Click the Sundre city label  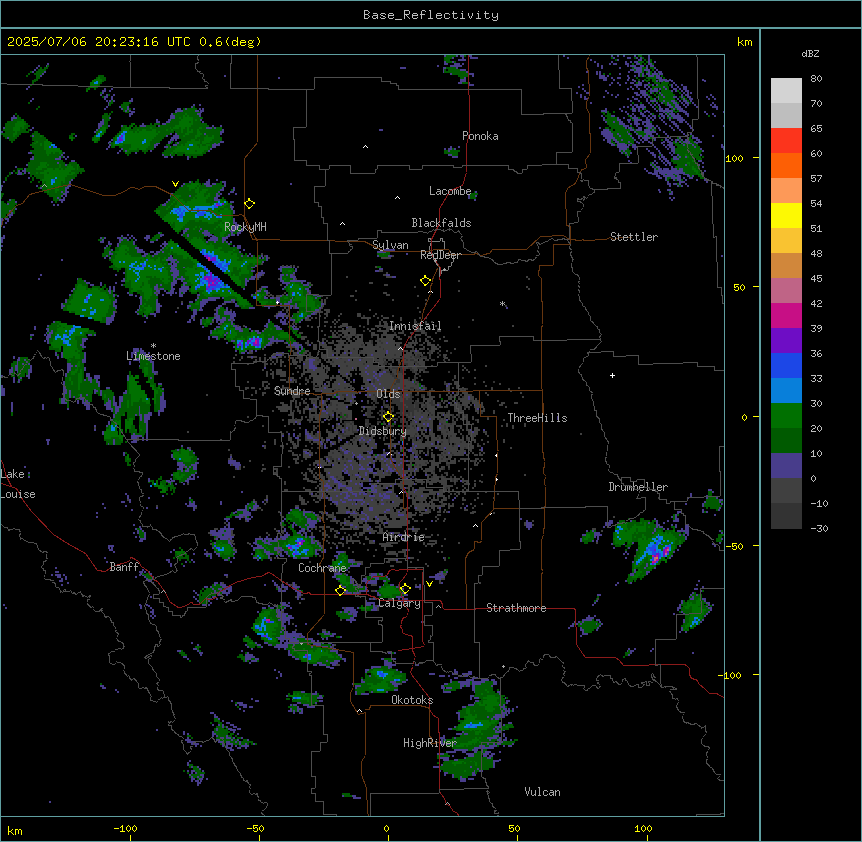[292, 391]
